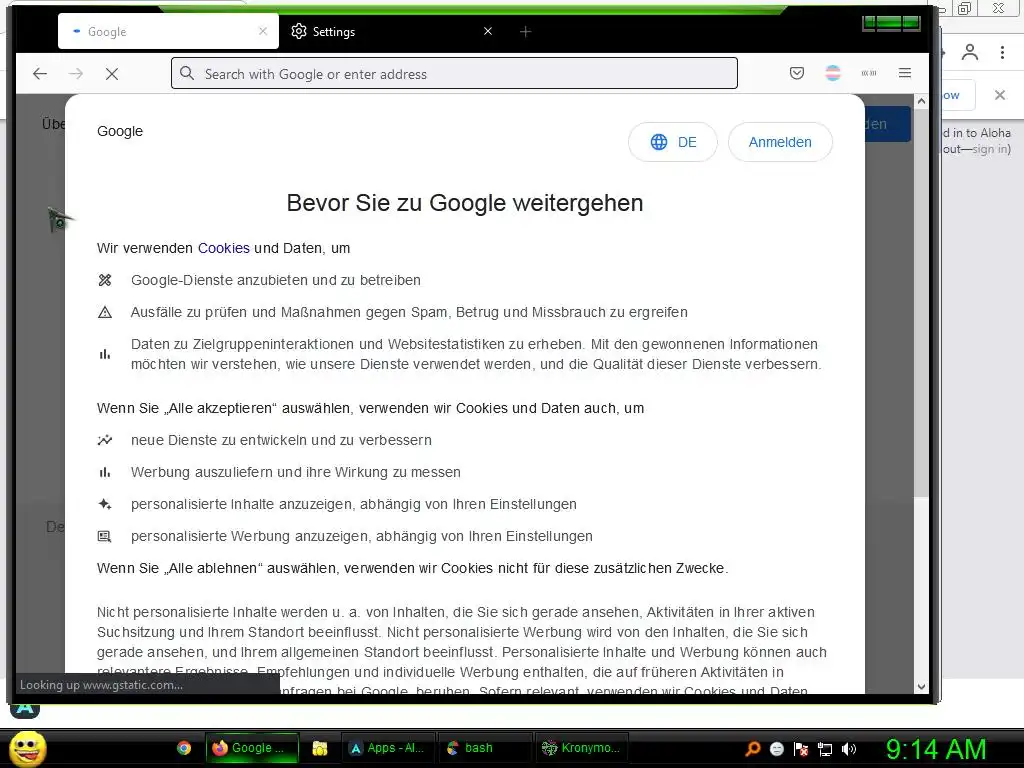Click the scrollbar up arrow of the page
This screenshot has width=1024, height=768.
921,101
